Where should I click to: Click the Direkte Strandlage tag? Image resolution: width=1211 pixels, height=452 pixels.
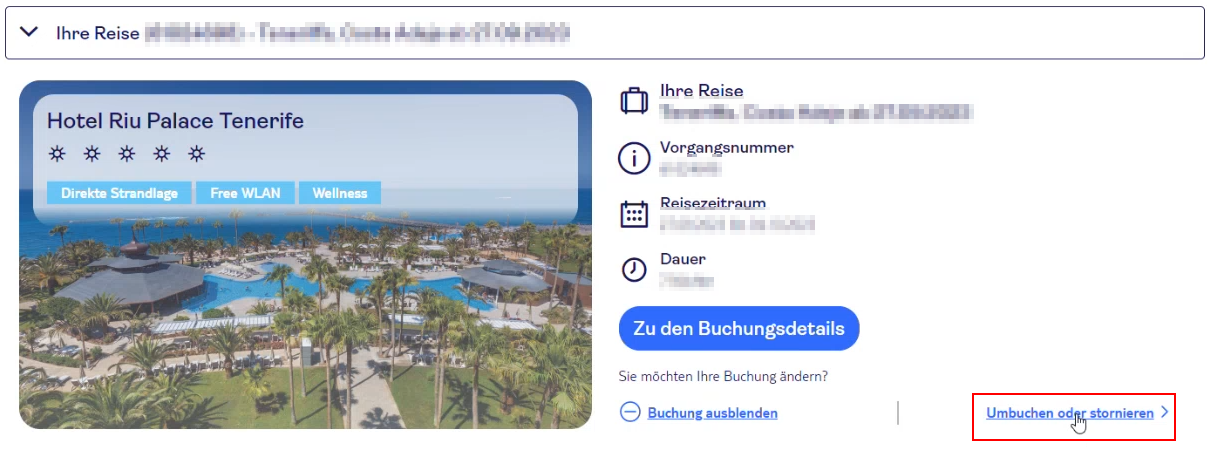coord(119,193)
